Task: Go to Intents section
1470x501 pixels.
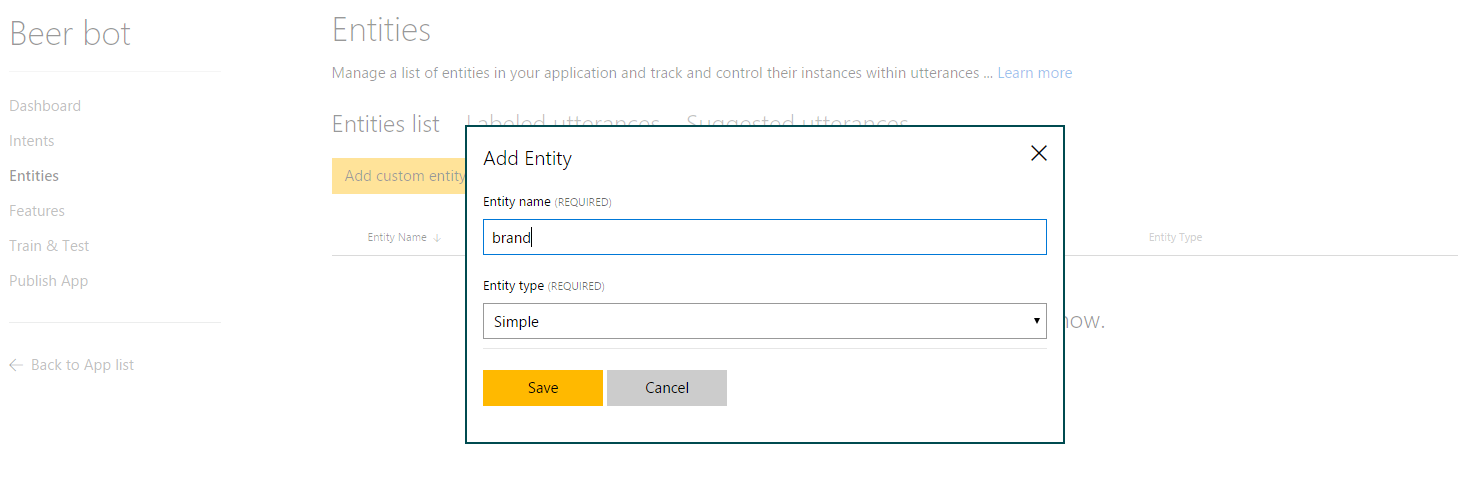Action: 32,141
